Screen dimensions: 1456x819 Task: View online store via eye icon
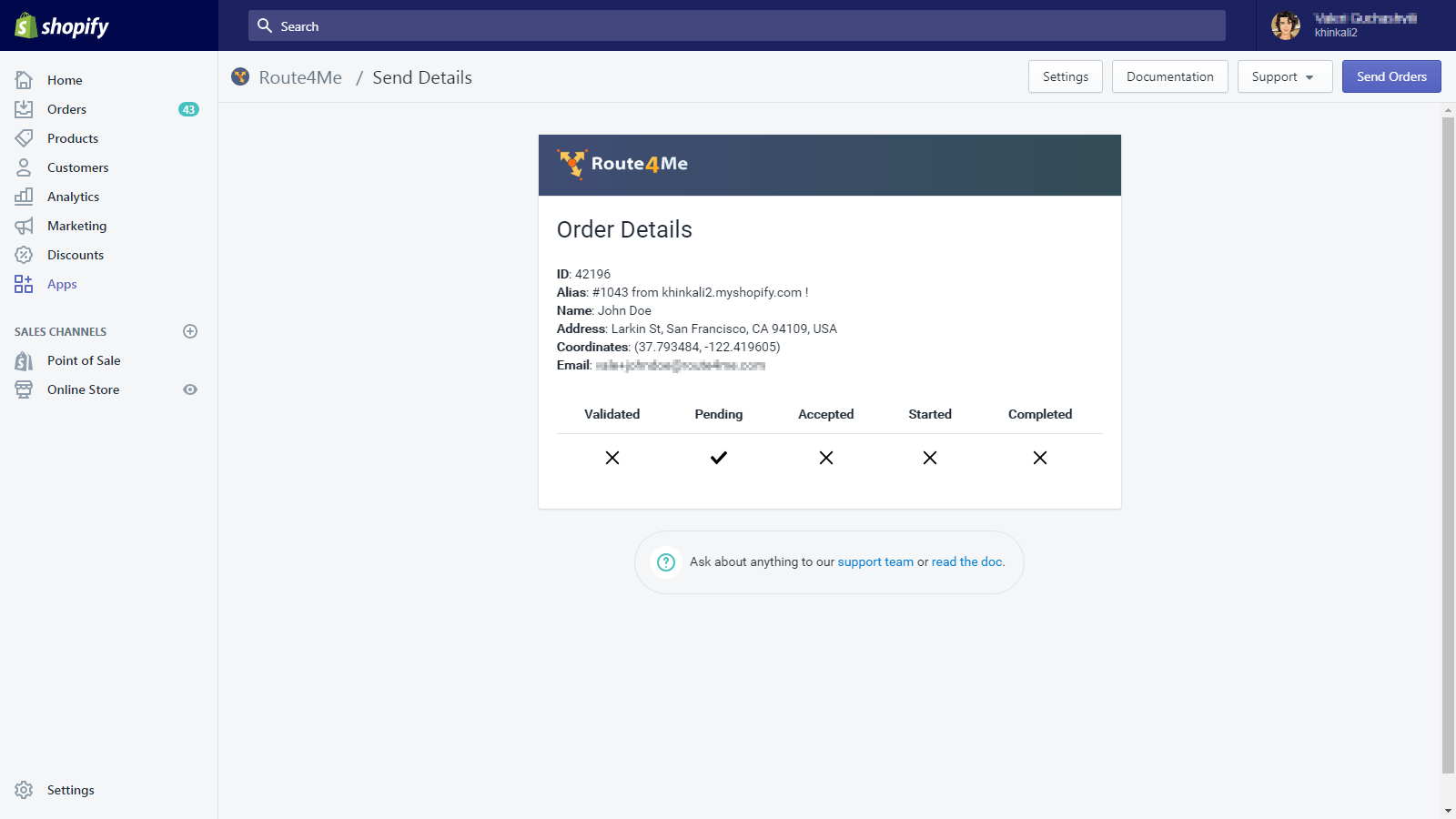click(190, 389)
